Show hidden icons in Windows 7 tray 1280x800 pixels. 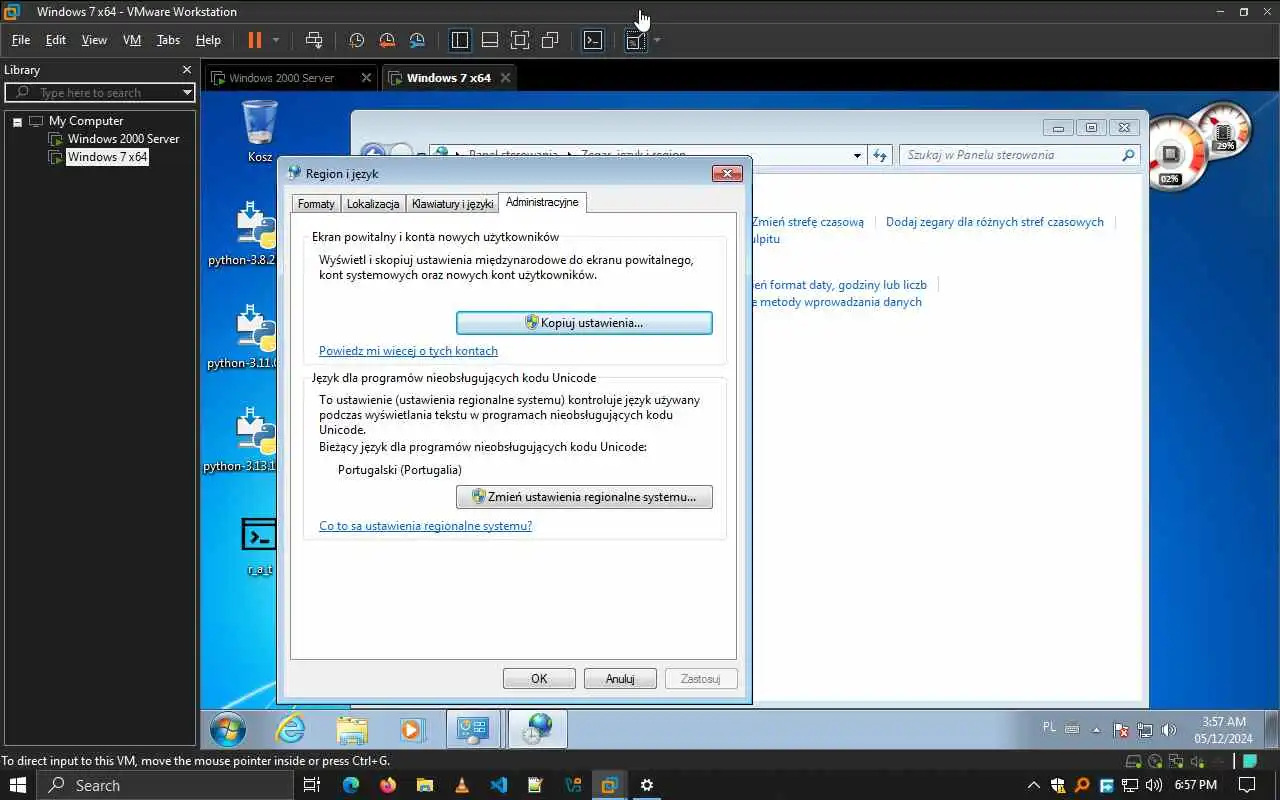1096,730
